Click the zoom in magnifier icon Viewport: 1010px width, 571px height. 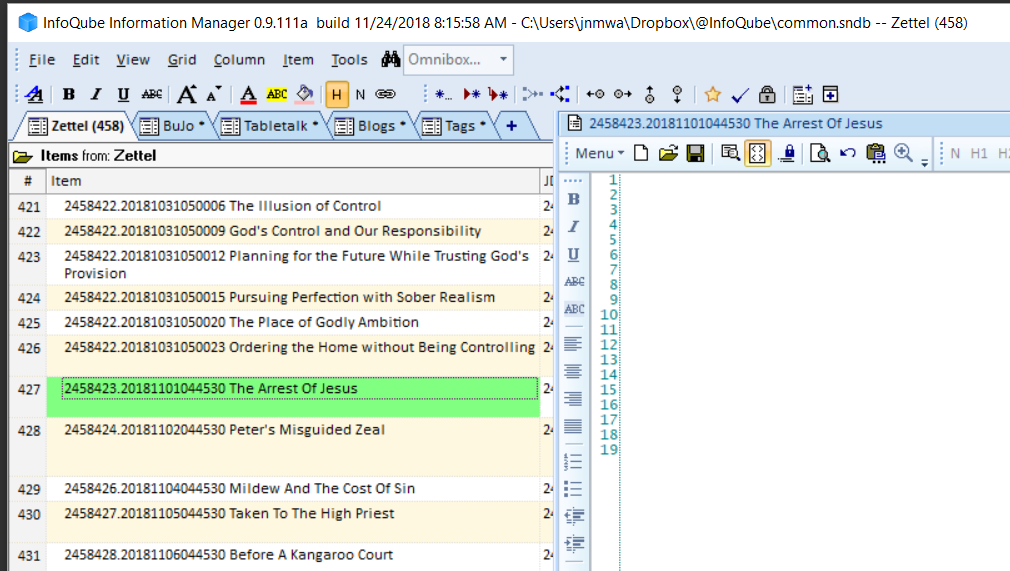click(903, 153)
